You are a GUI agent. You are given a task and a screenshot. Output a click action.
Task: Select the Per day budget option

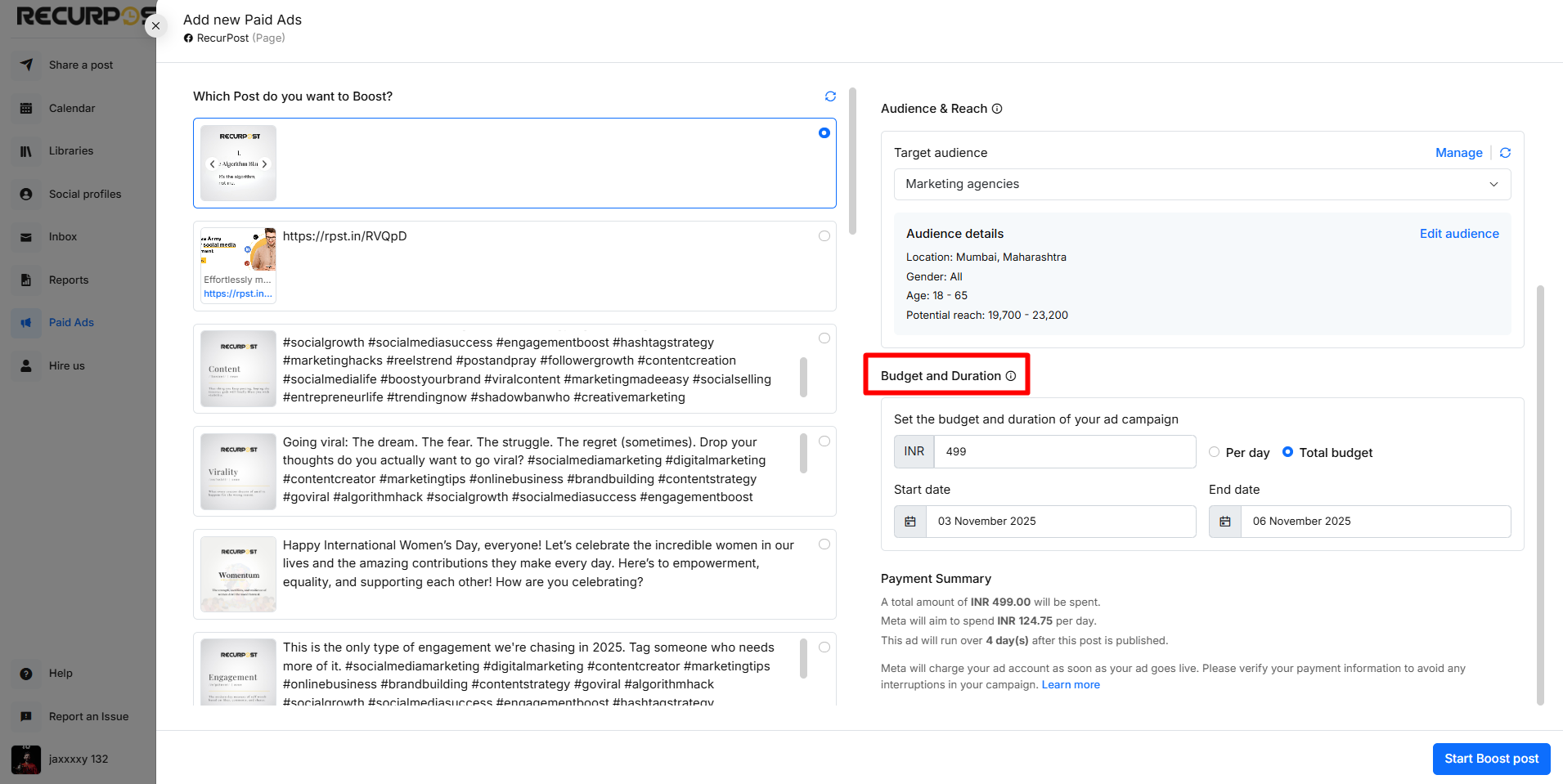(x=1215, y=452)
